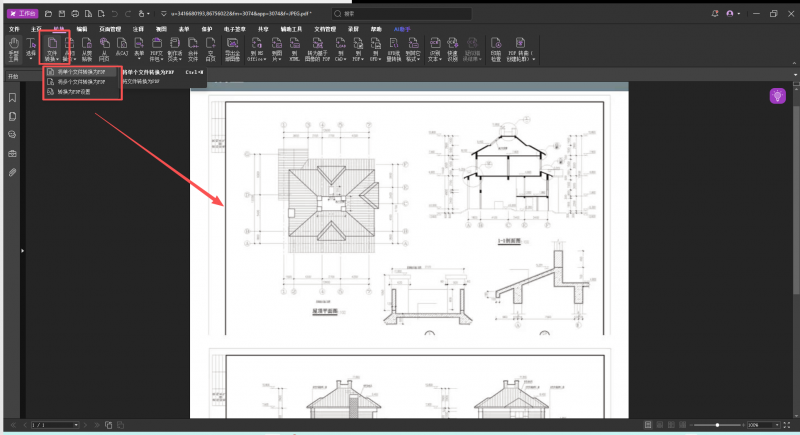This screenshot has width=800, height=435.
Task: Click the roof plan drawing on the page
Action: 327,209
